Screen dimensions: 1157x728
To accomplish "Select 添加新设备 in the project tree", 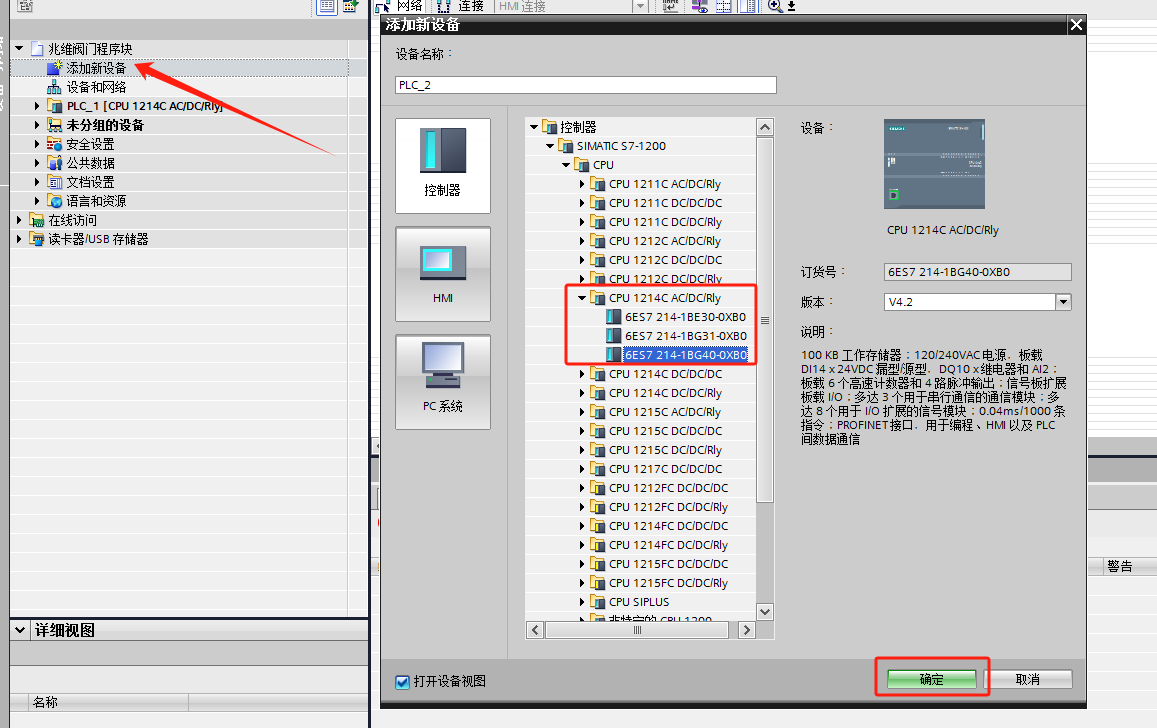I will pyautogui.click(x=96, y=68).
